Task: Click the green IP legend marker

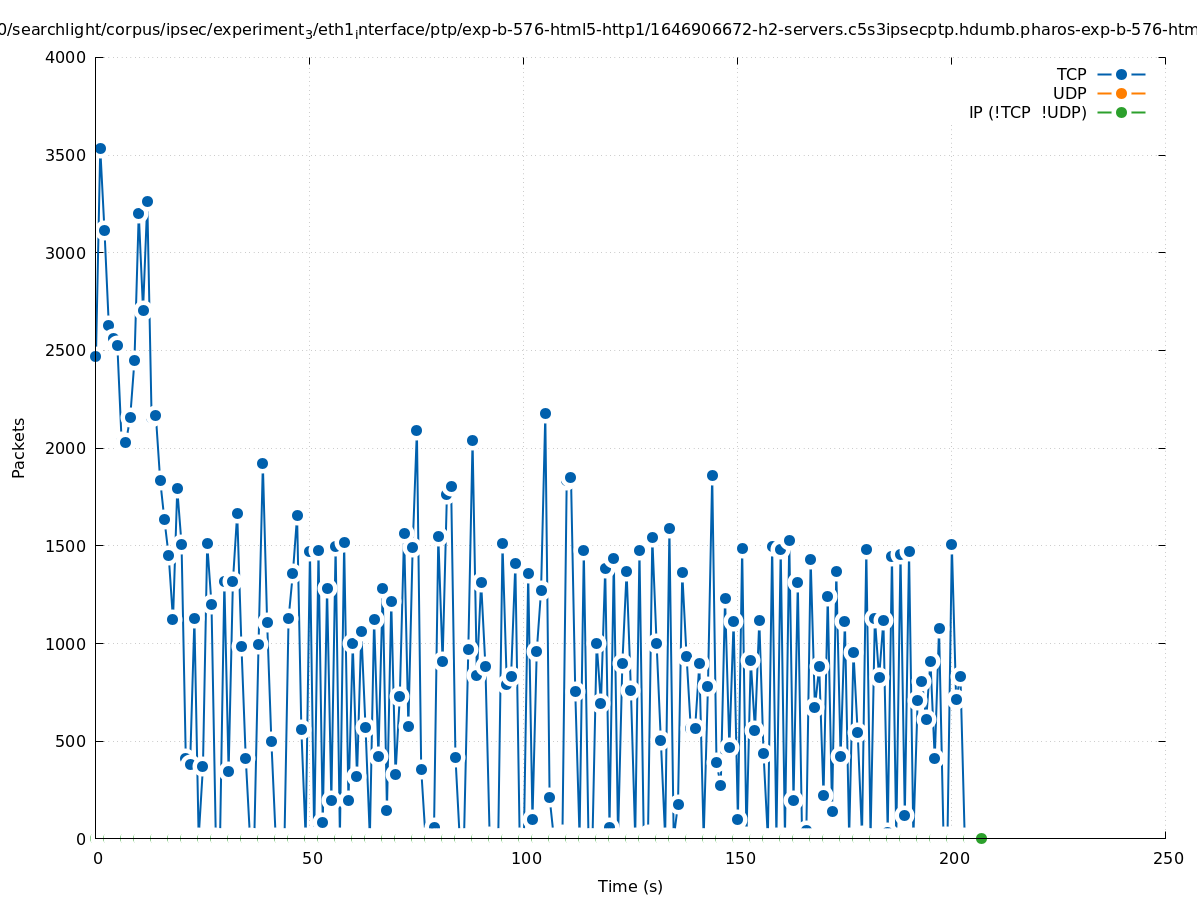Action: (1121, 113)
